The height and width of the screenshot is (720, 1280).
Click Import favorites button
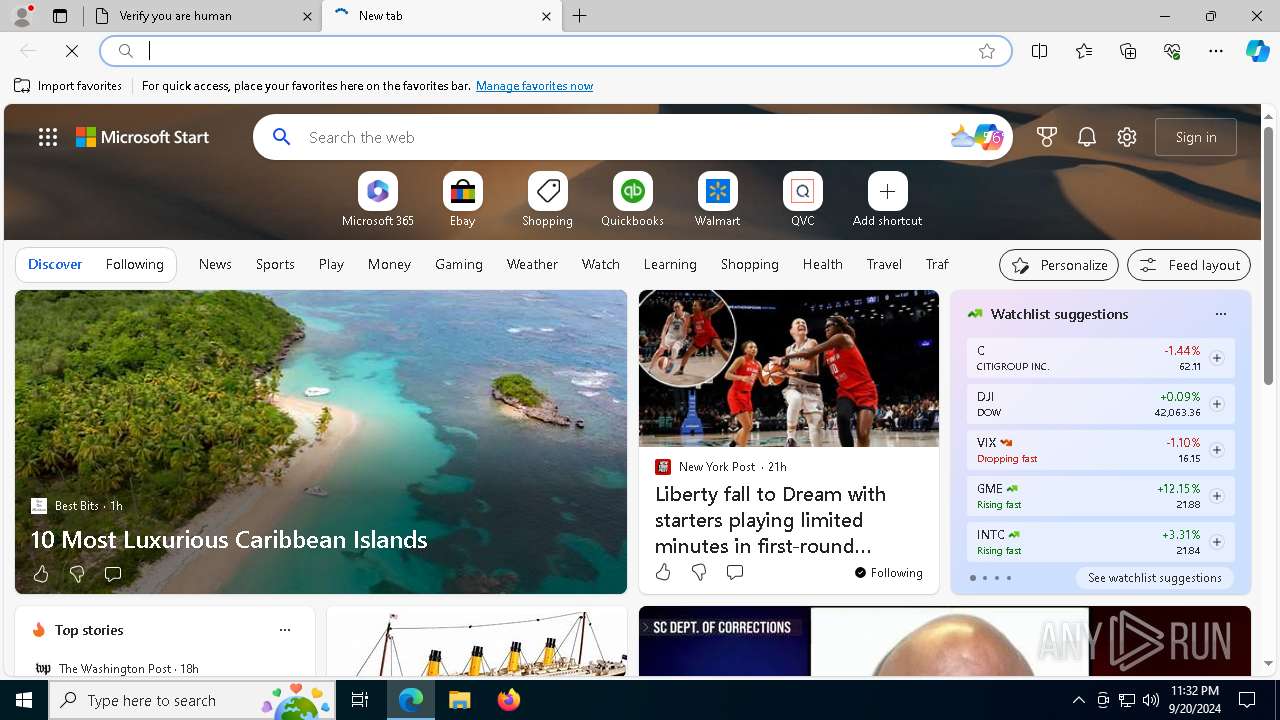coord(68,86)
